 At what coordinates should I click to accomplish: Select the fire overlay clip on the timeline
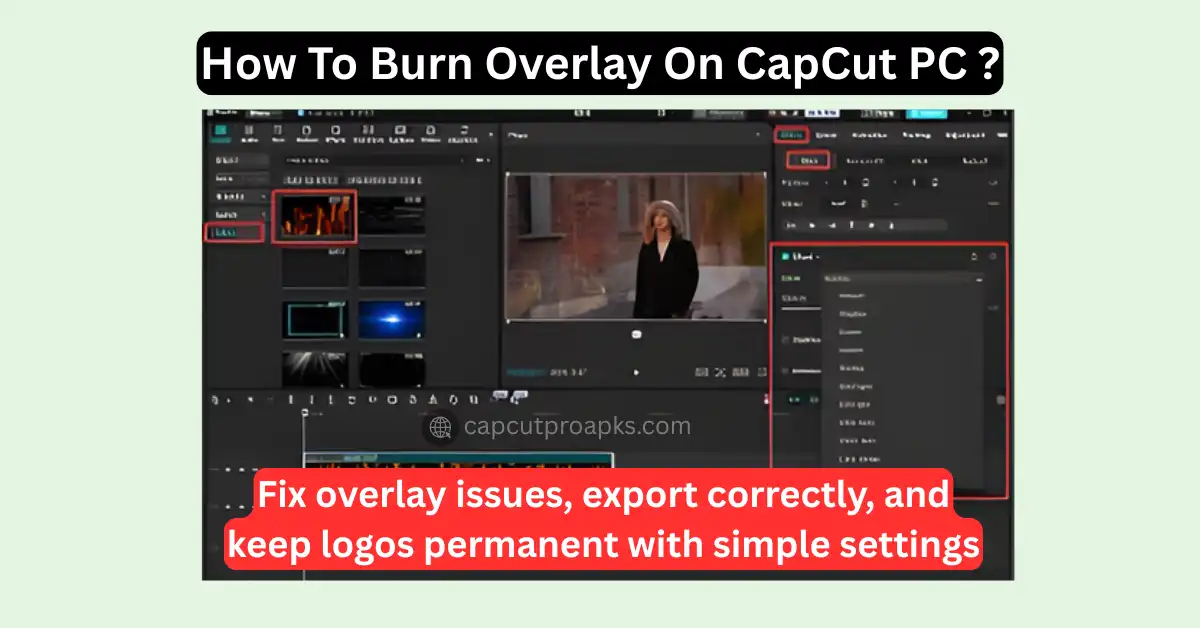point(458,460)
